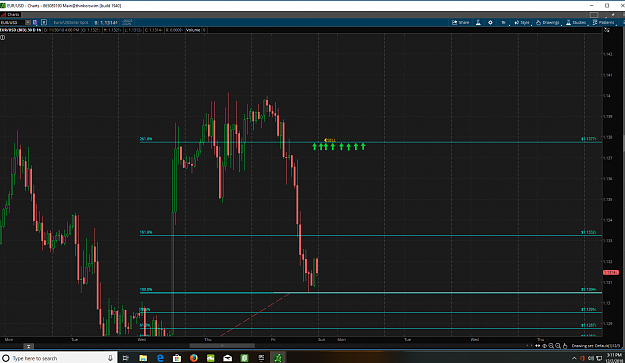Click the thinkorswim taskbar icon
The height and width of the screenshot is (363, 625).
tap(278, 358)
